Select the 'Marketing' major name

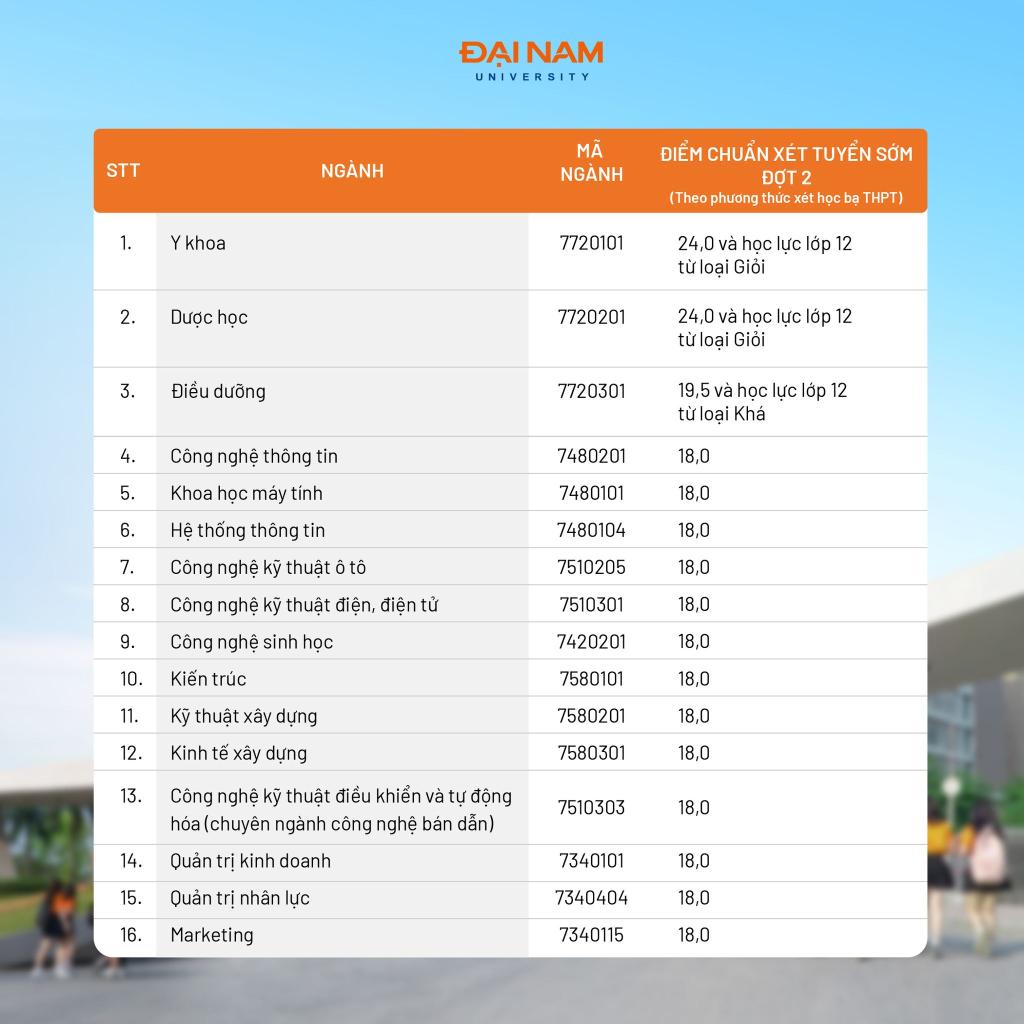coord(212,936)
